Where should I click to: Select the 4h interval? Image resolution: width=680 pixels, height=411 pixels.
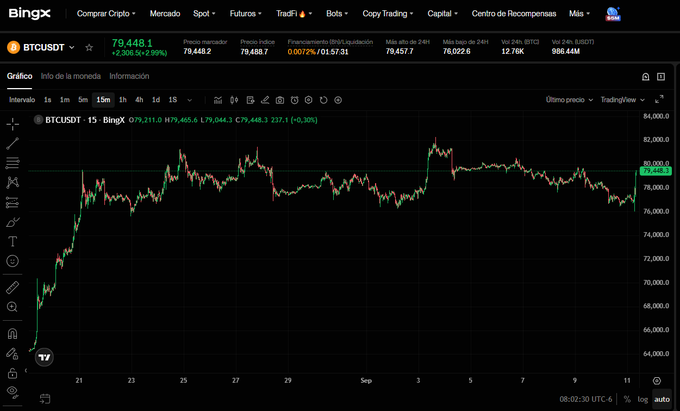click(139, 100)
